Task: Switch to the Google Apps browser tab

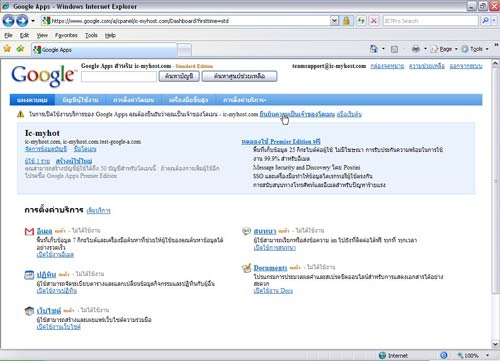Action: [104, 50]
